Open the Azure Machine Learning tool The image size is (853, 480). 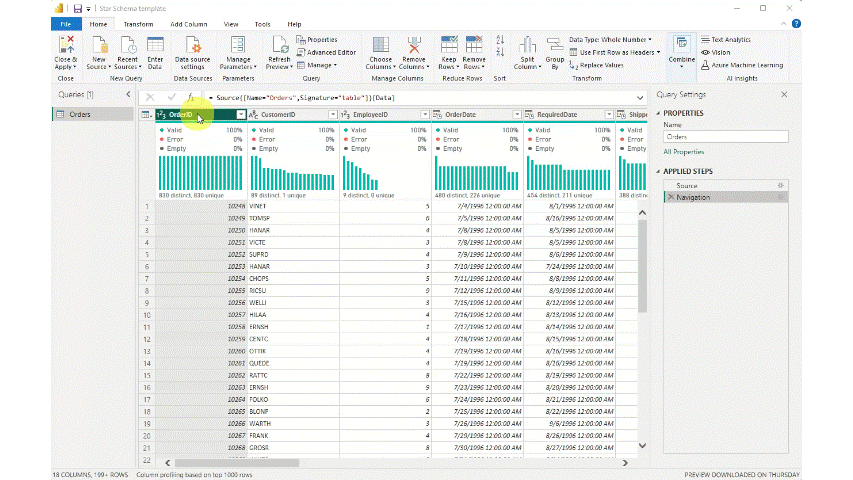tap(746, 65)
